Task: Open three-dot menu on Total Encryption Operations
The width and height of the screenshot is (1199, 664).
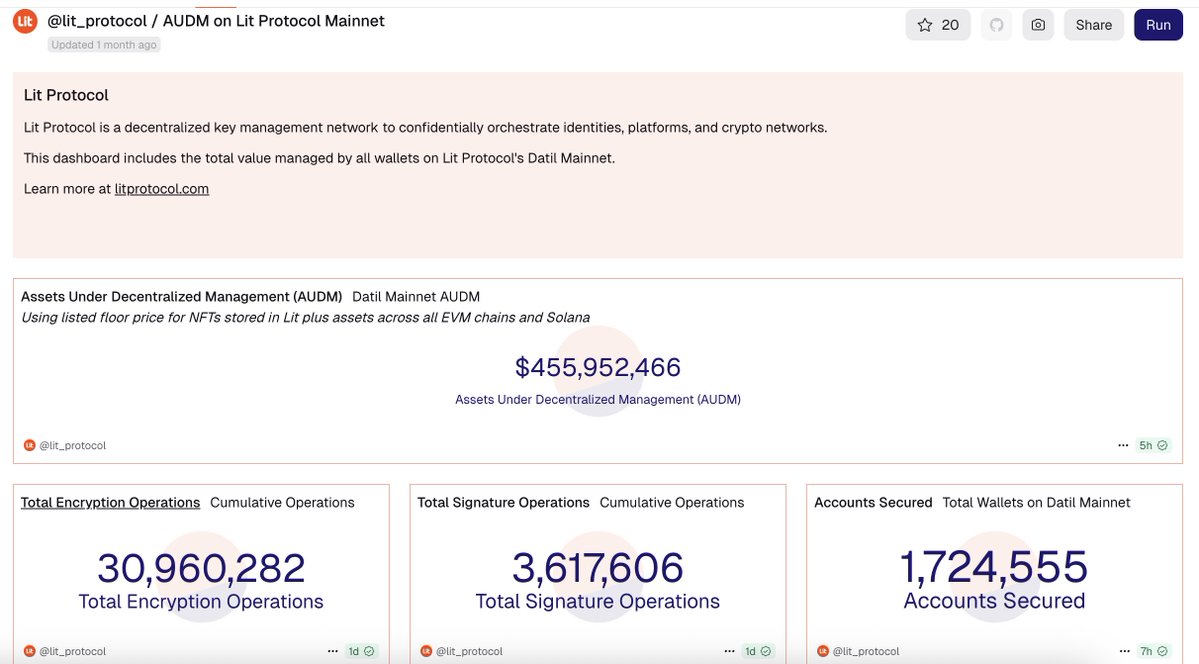Action: tap(333, 651)
